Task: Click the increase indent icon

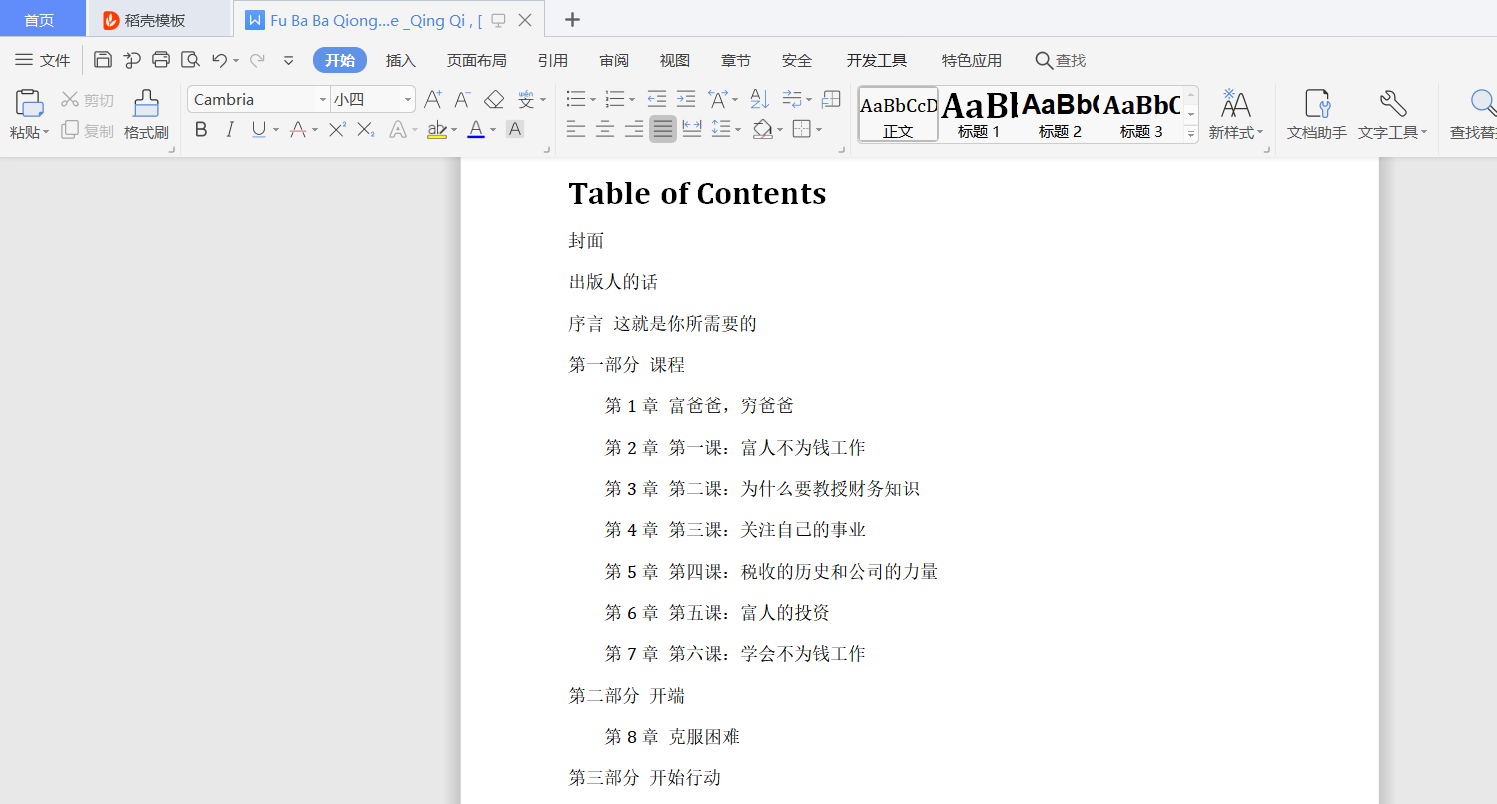Action: [685, 99]
